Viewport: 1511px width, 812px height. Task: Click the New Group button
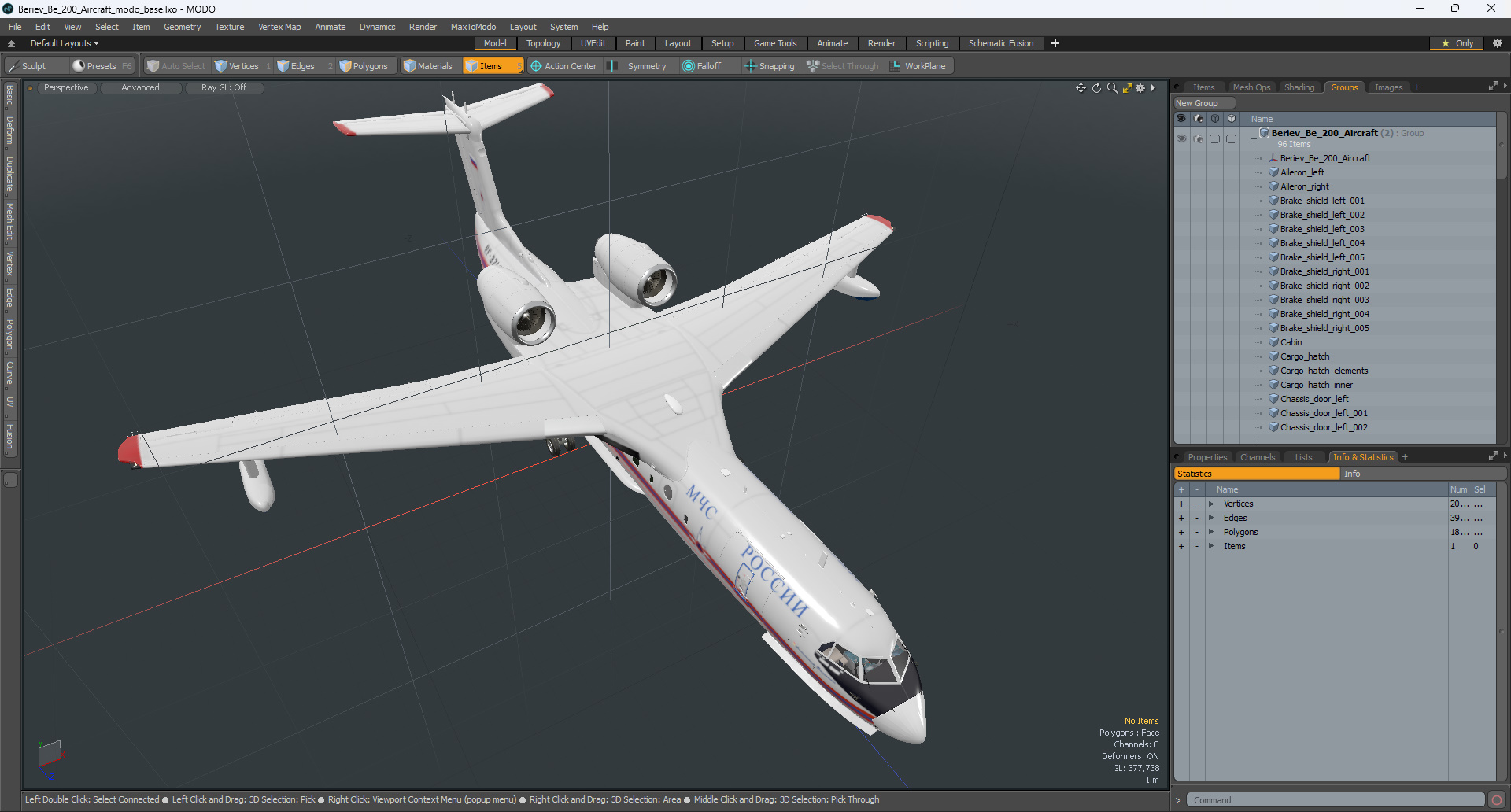click(1203, 103)
